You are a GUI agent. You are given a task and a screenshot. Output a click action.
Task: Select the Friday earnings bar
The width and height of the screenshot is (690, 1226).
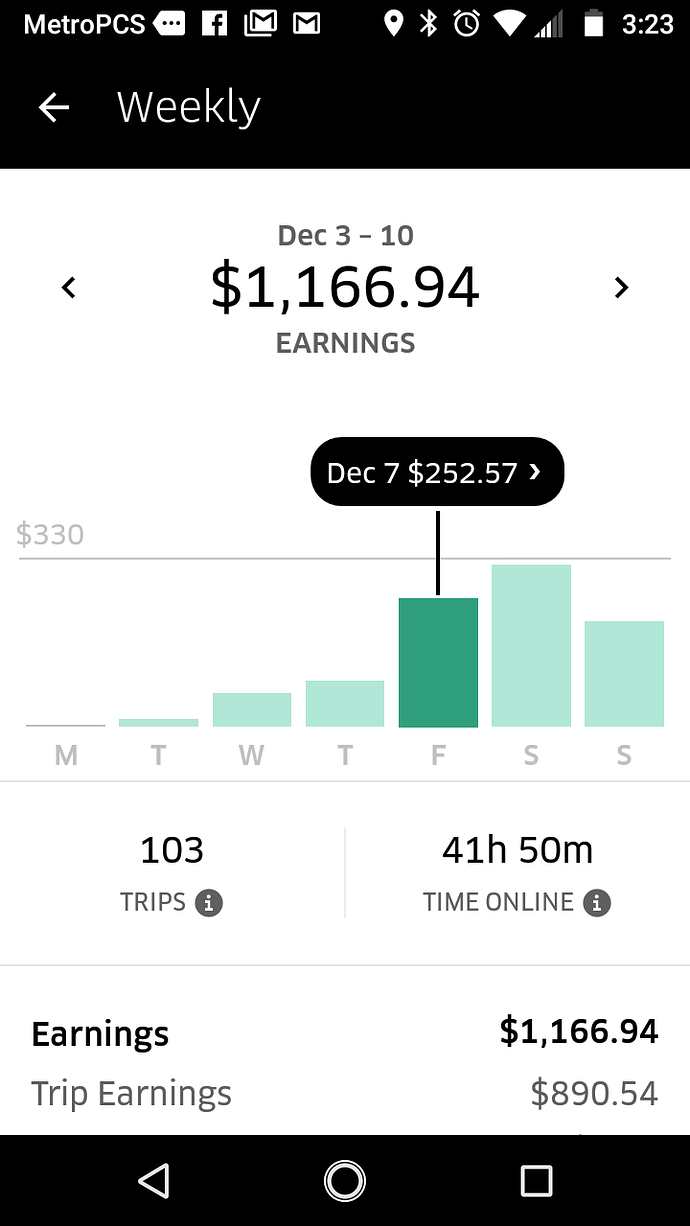tap(438, 662)
